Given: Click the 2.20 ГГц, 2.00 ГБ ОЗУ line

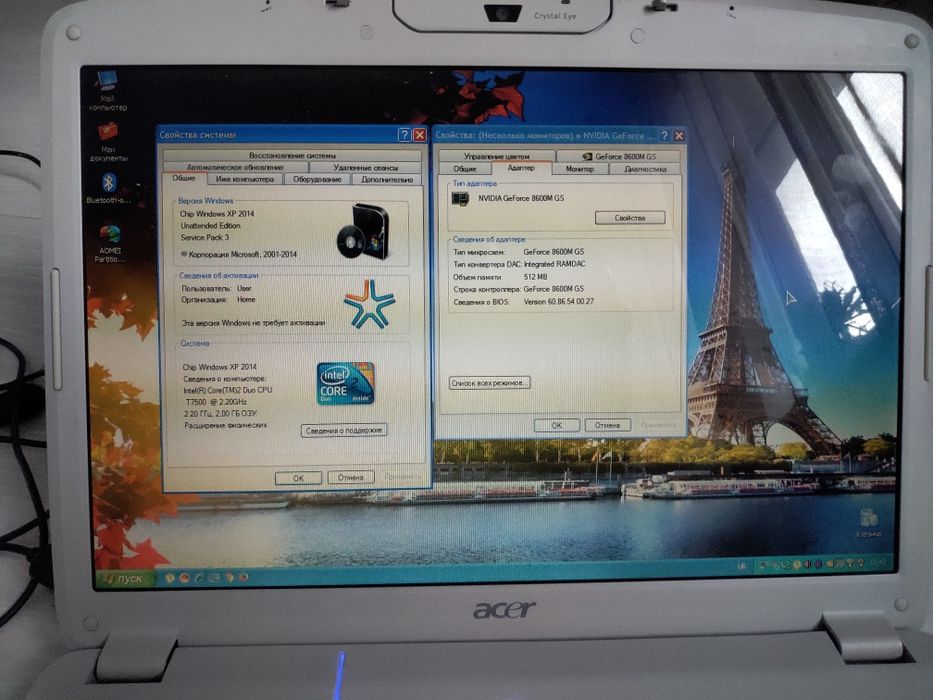Looking at the screenshot, I should pyautogui.click(x=221, y=413).
